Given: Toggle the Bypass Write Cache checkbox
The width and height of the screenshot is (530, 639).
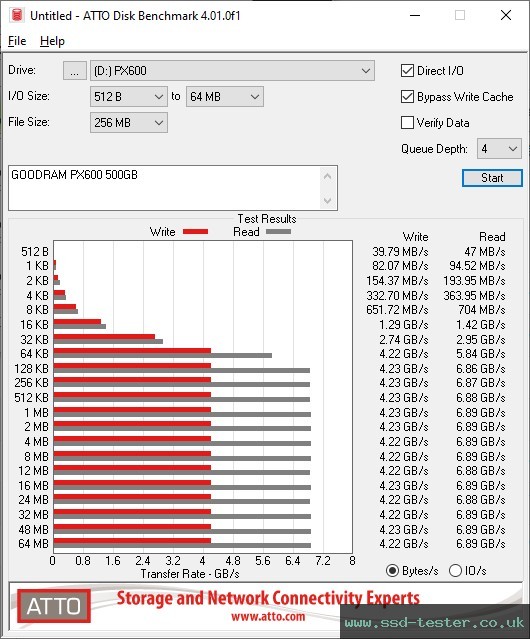Looking at the screenshot, I should 407,97.
